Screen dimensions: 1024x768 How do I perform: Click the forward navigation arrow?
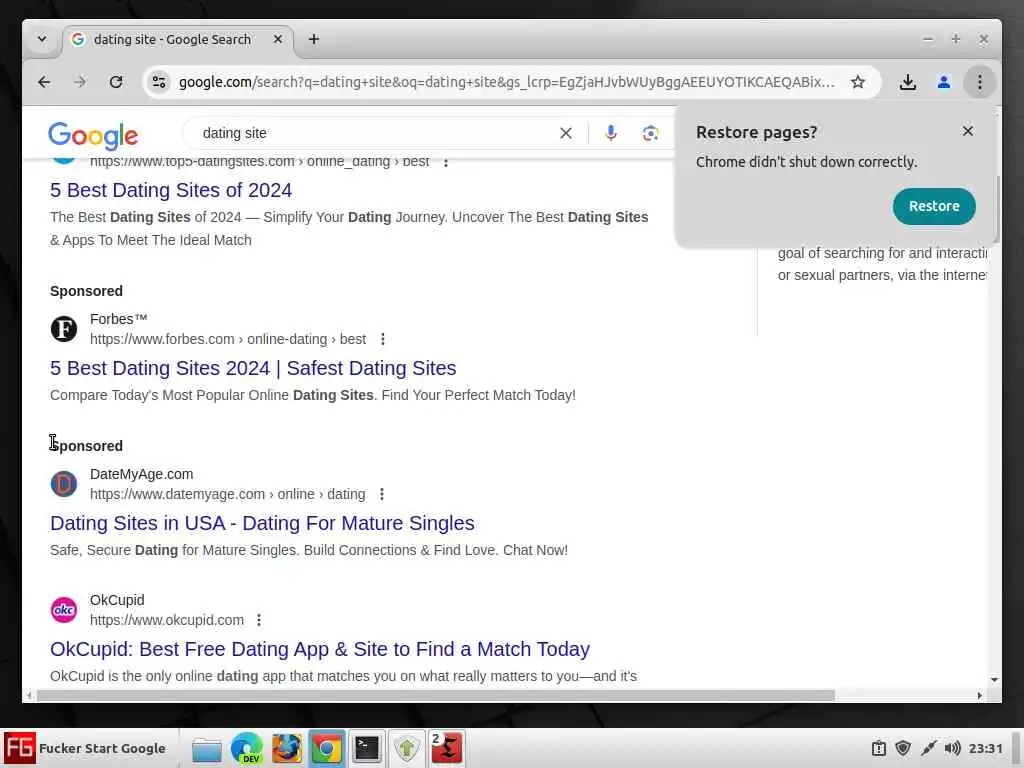(80, 82)
